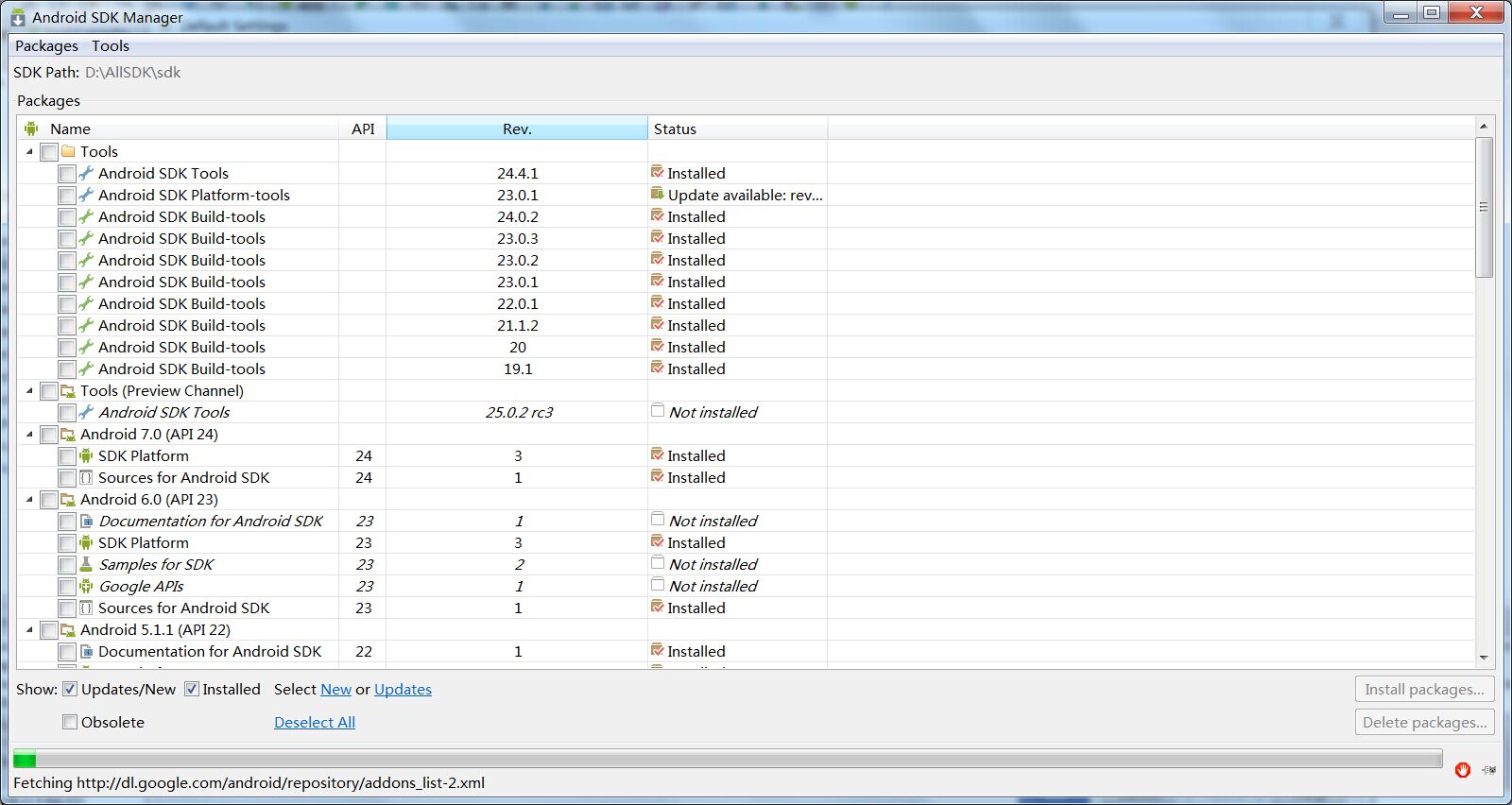This screenshot has height=805, width=1512.
Task: Click the 'Update available: rev...' status text
Action: tap(746, 195)
